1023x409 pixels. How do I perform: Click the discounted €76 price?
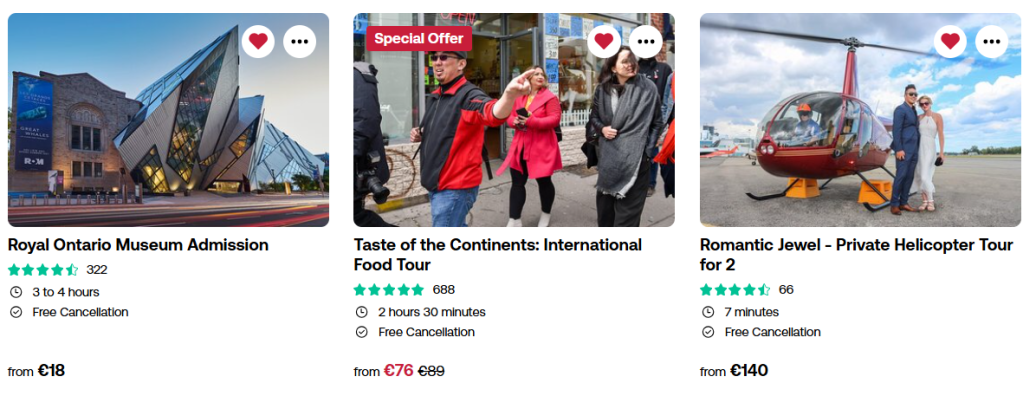tap(398, 371)
